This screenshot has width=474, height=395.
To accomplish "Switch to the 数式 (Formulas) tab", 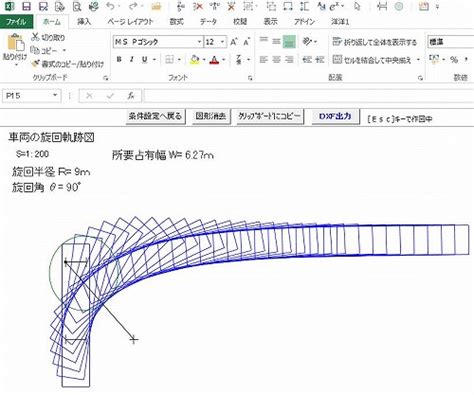I will (x=176, y=22).
